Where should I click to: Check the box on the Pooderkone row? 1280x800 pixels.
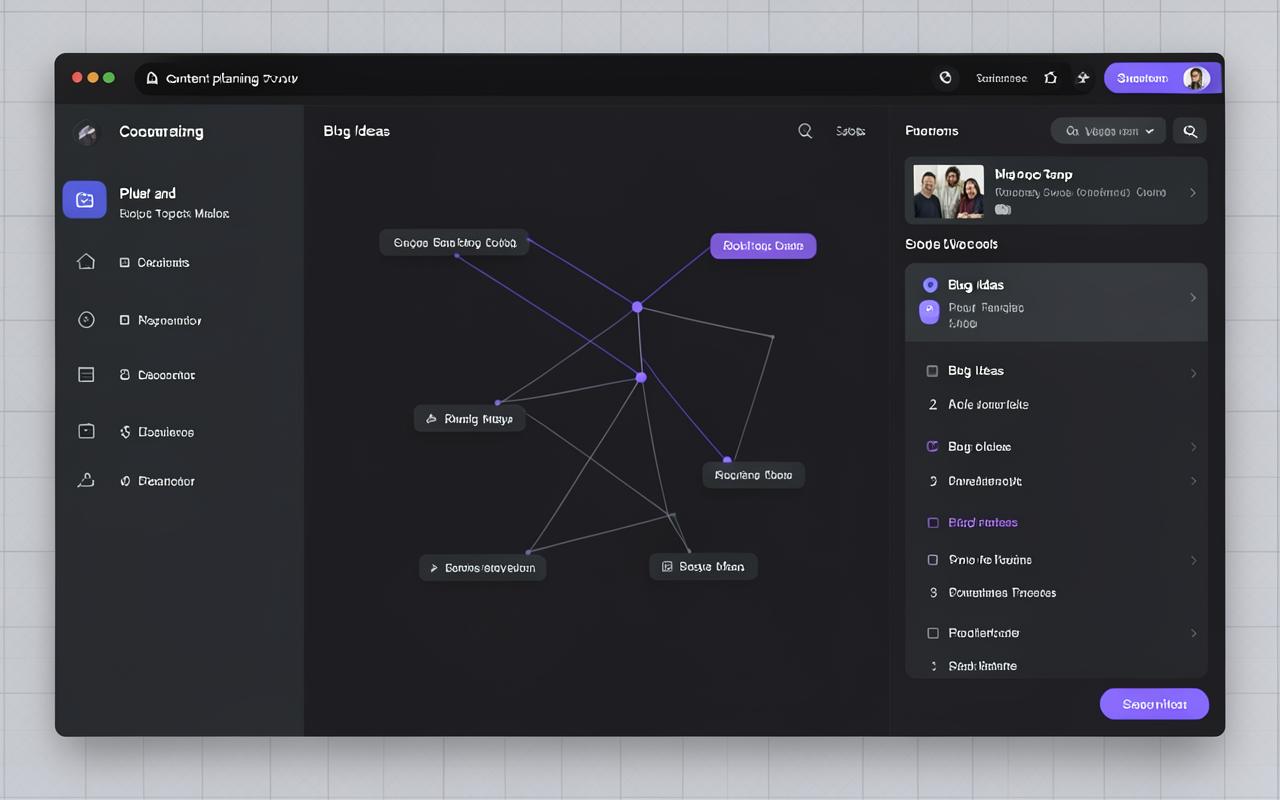[932, 633]
